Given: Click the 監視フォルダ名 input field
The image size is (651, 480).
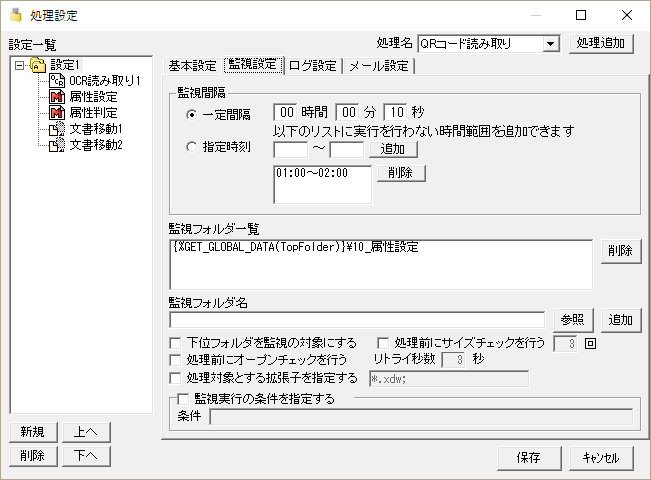Looking at the screenshot, I should pyautogui.click(x=357, y=320).
